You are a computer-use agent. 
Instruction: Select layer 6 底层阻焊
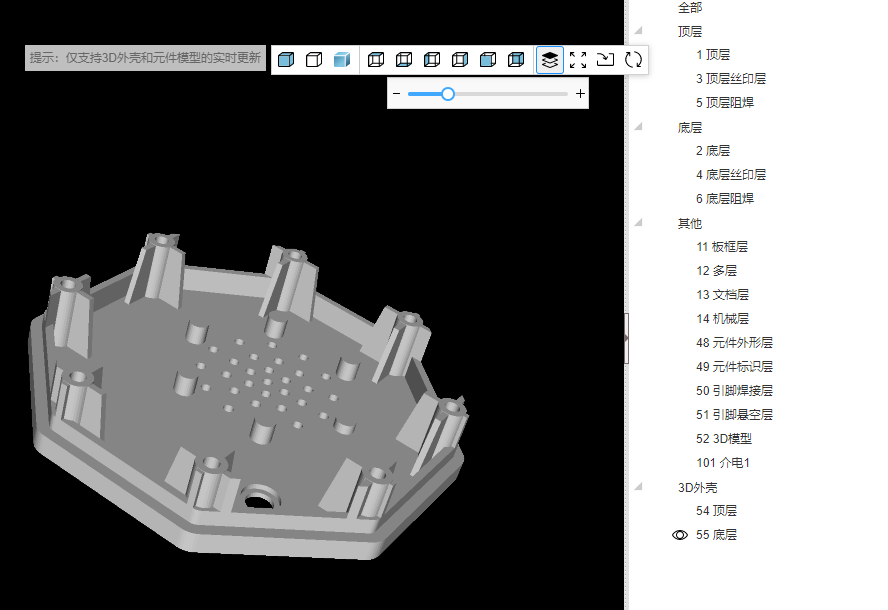pyautogui.click(x=725, y=198)
